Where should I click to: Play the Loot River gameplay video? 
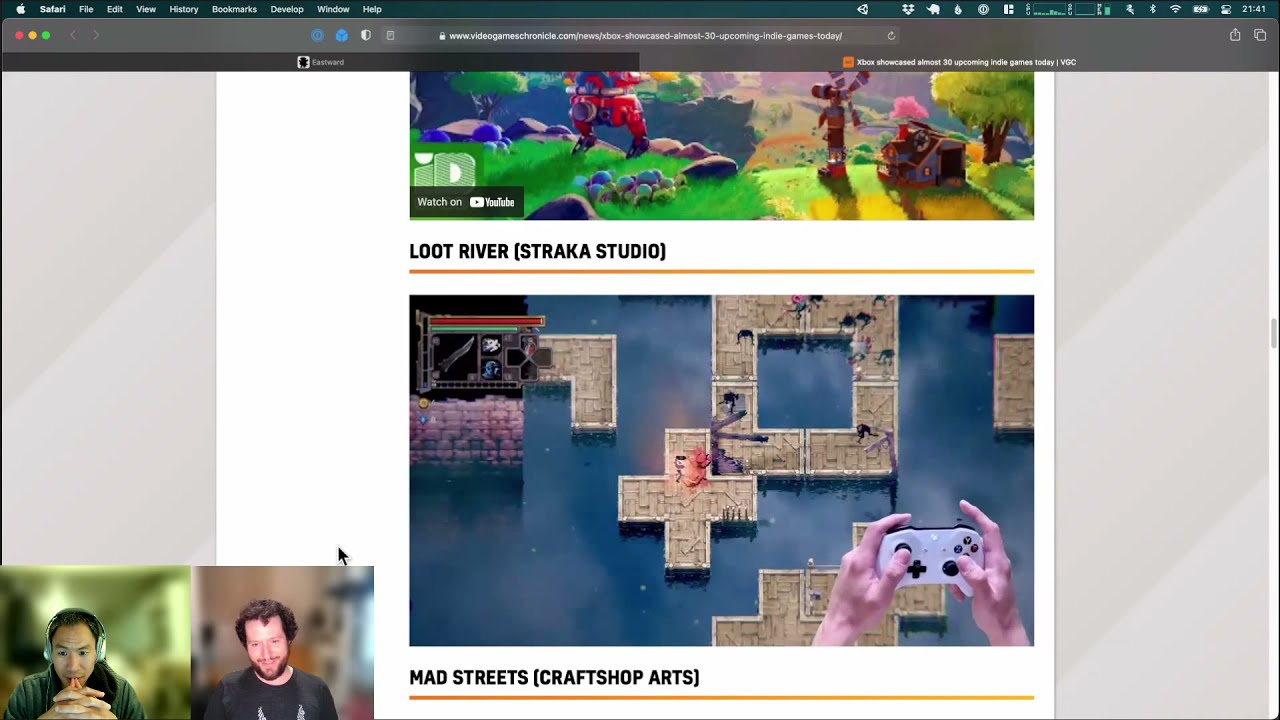(x=721, y=470)
